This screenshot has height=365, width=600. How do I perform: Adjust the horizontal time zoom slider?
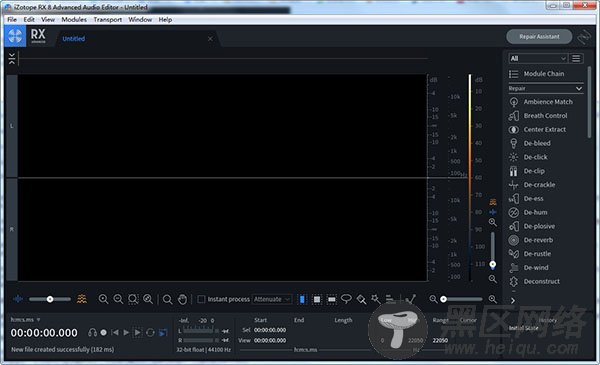pos(462,299)
